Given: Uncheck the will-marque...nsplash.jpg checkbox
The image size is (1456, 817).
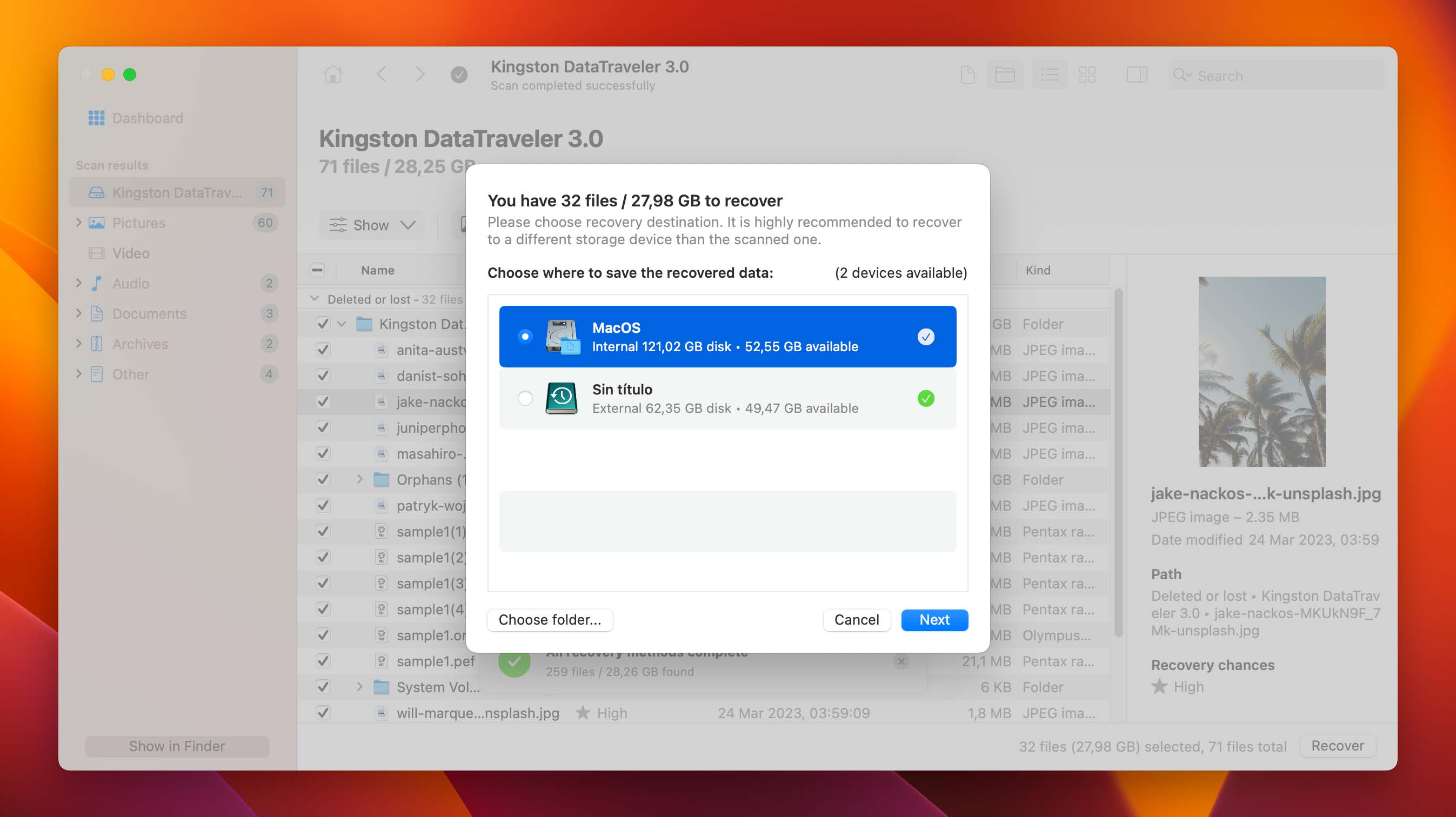Looking at the screenshot, I should 323,713.
